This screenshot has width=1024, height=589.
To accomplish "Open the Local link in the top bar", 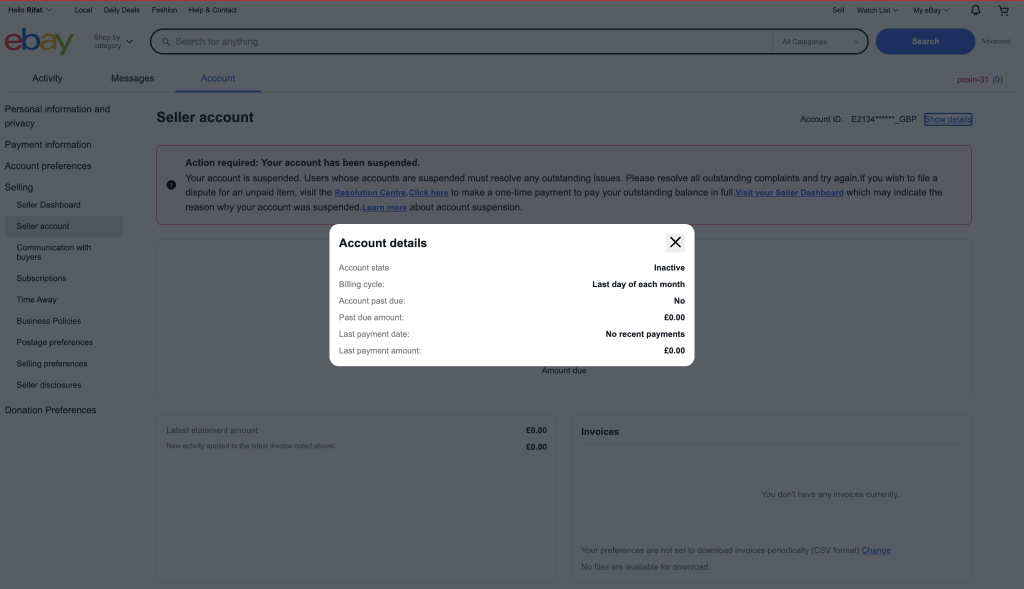I will [83, 10].
